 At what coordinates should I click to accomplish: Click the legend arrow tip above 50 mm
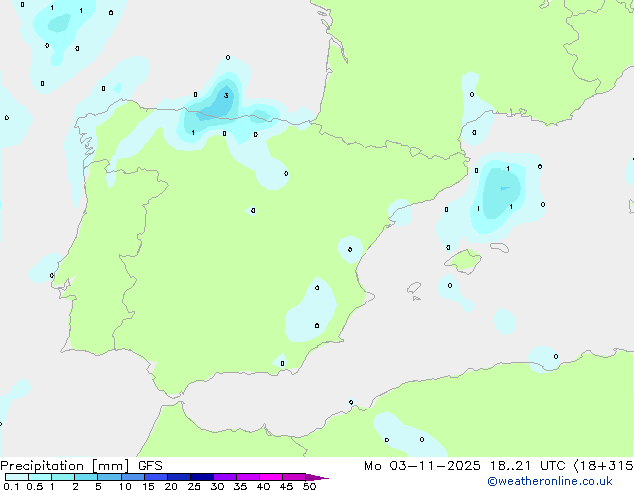tap(317, 477)
